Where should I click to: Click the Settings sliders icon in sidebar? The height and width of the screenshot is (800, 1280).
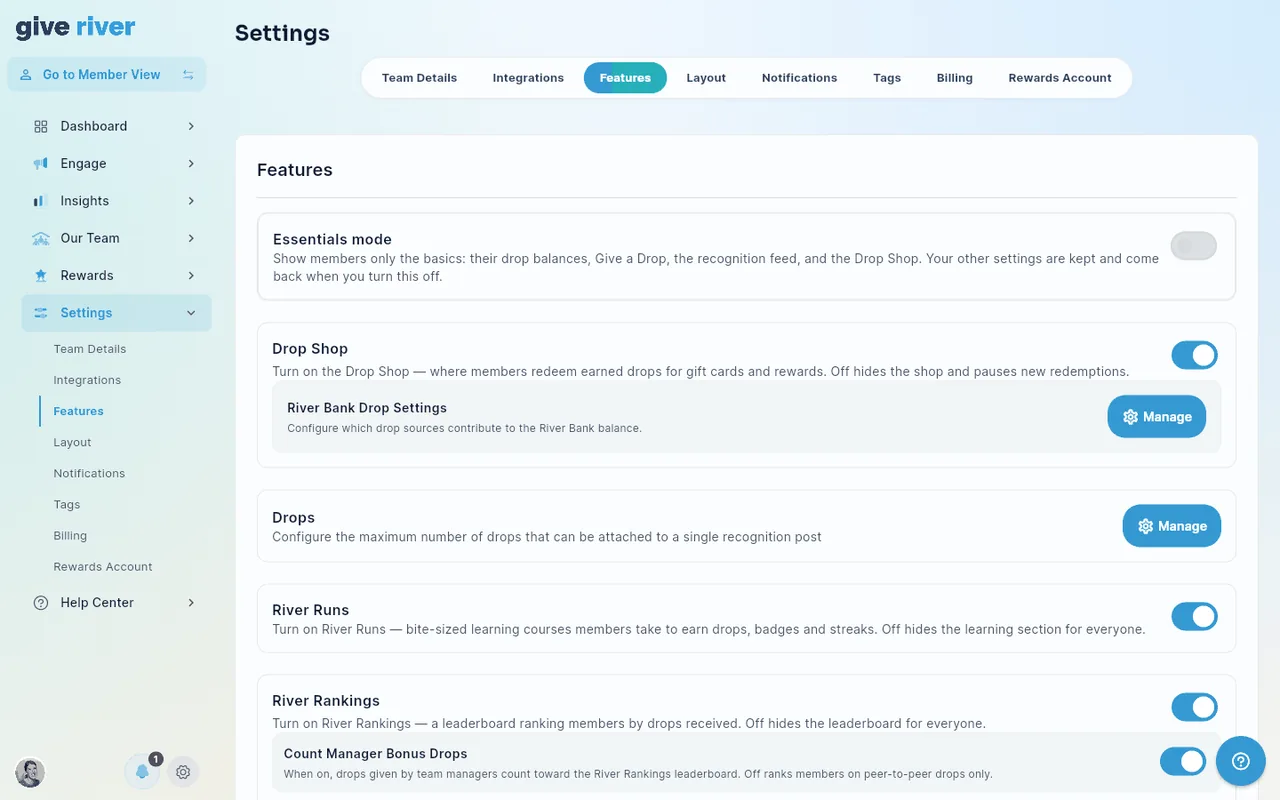[41, 313]
